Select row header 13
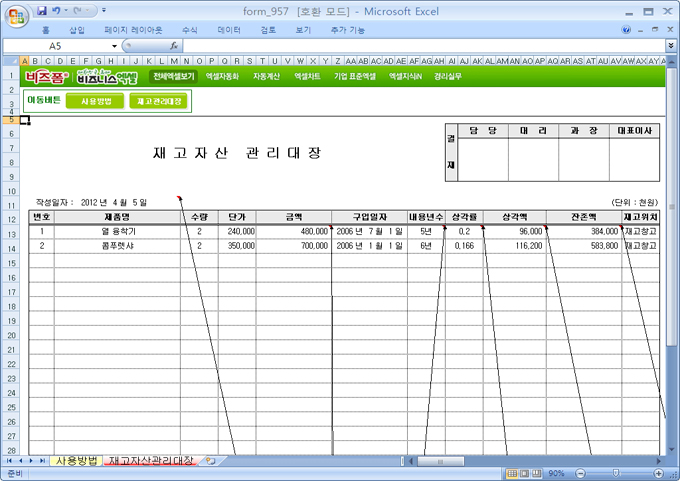 coord(12,234)
